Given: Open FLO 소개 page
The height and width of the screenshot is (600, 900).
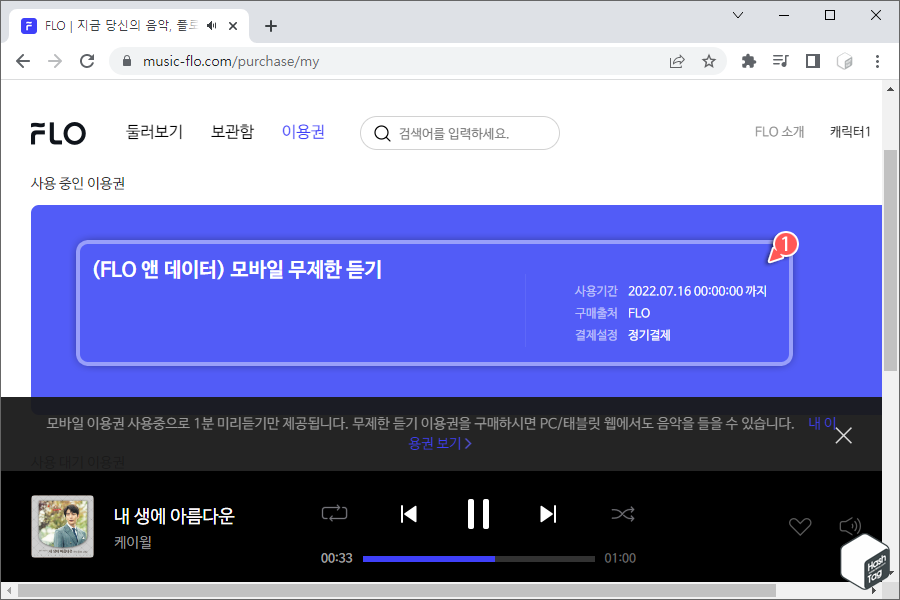Looking at the screenshot, I should coord(779,131).
